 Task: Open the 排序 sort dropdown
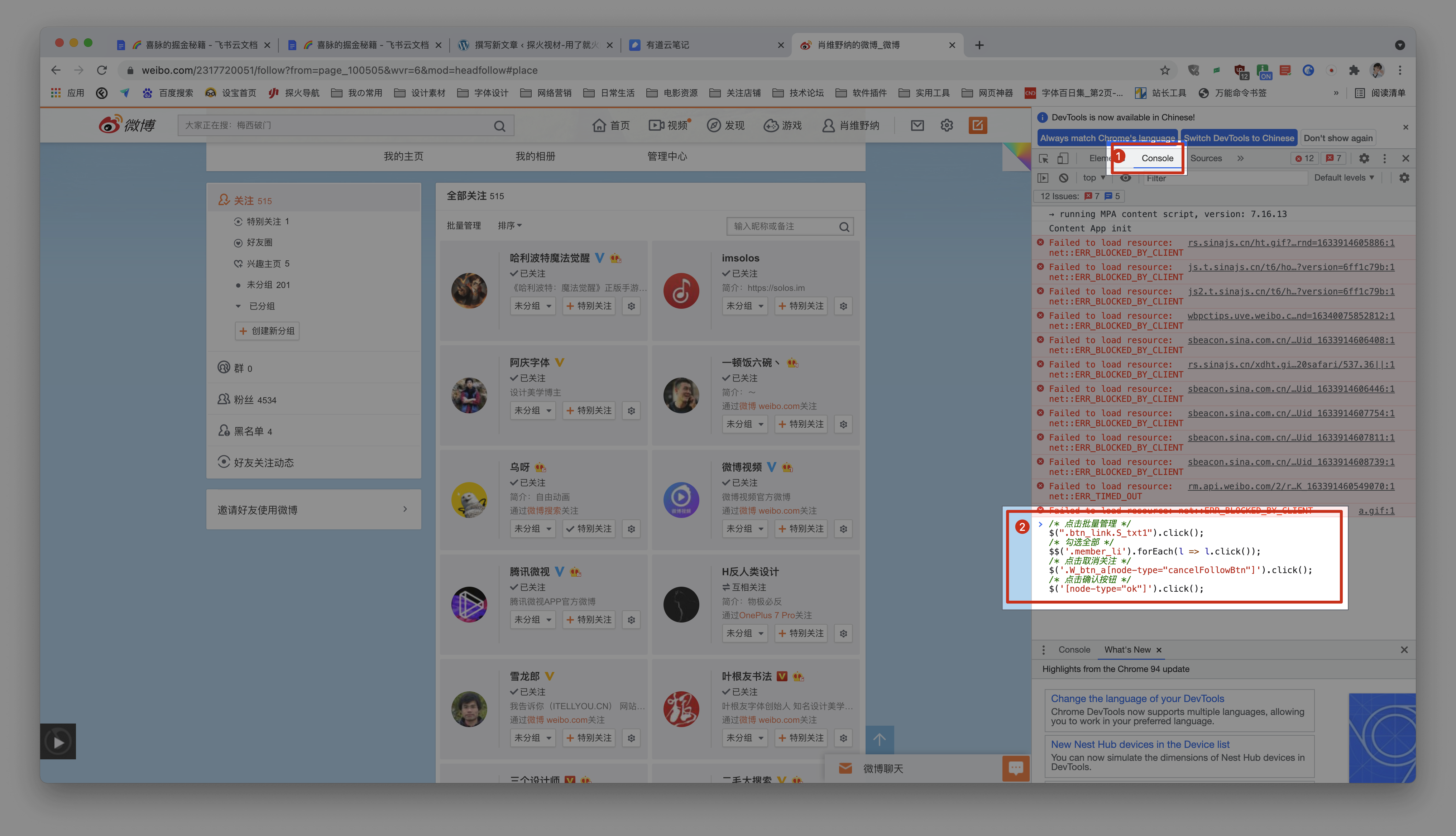pos(510,226)
